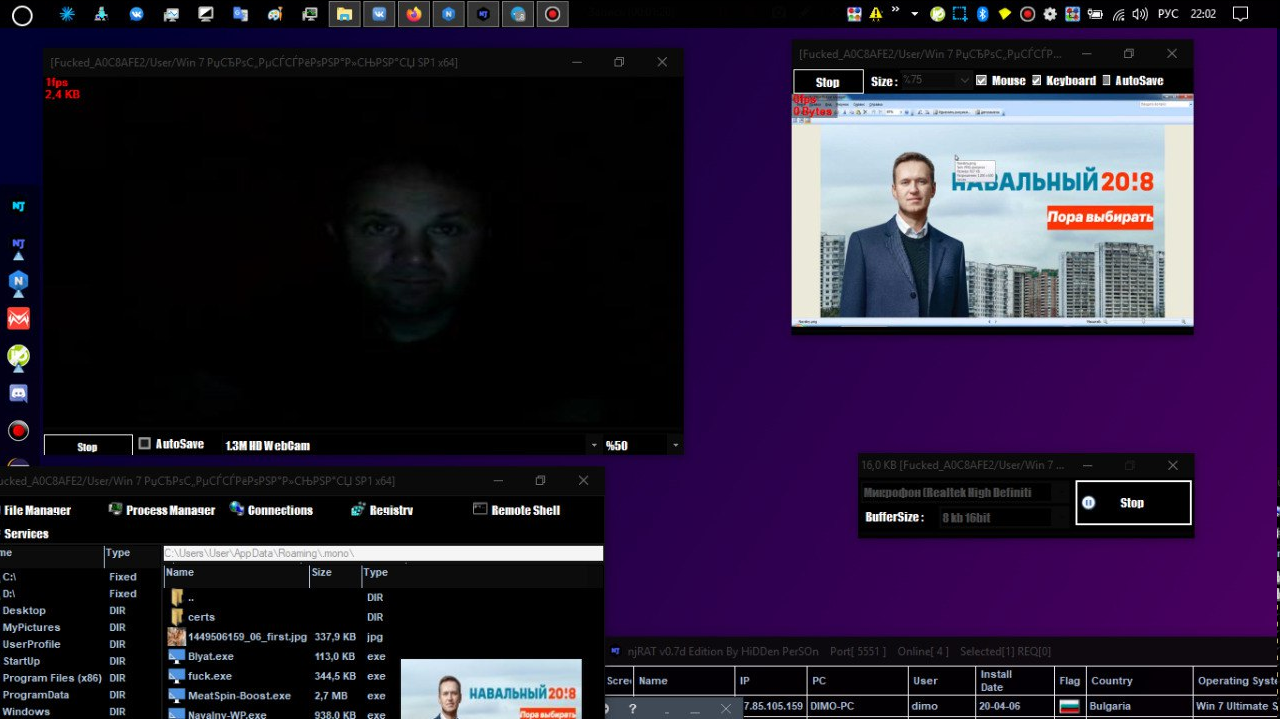
Task: Open Firefox from the taskbar
Action: click(x=414, y=14)
